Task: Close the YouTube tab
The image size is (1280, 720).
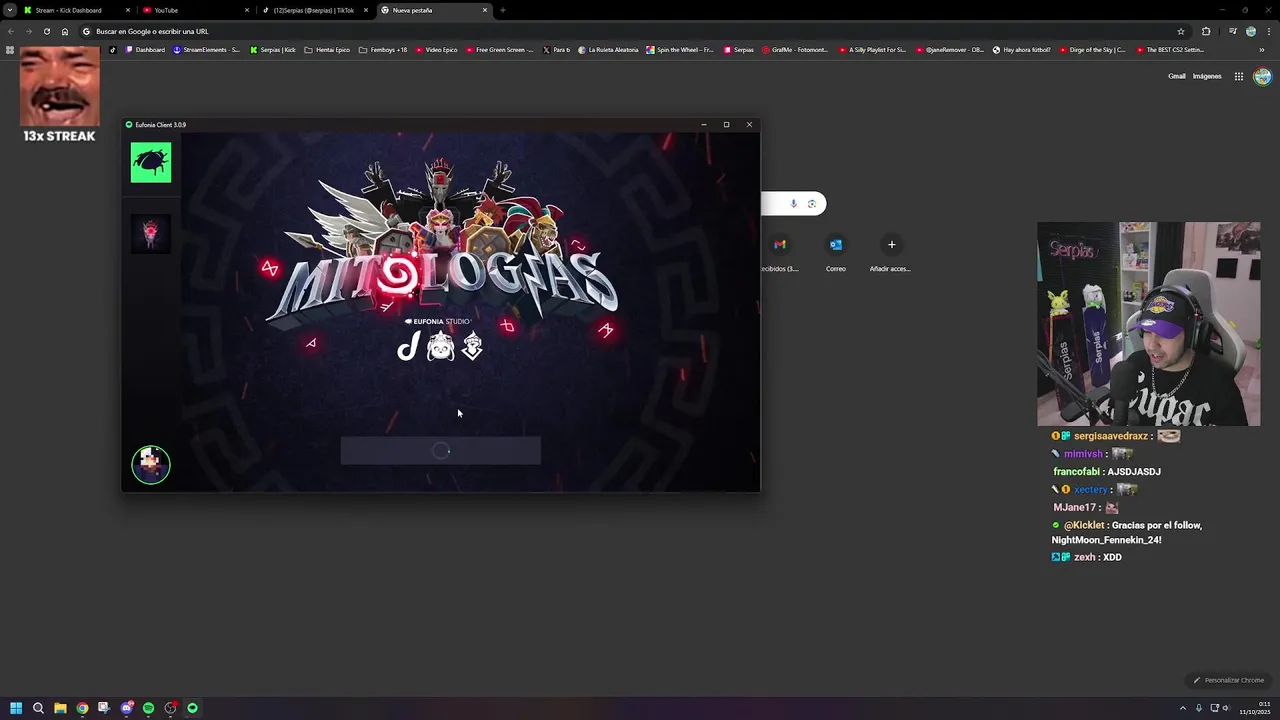Action: 246,10
